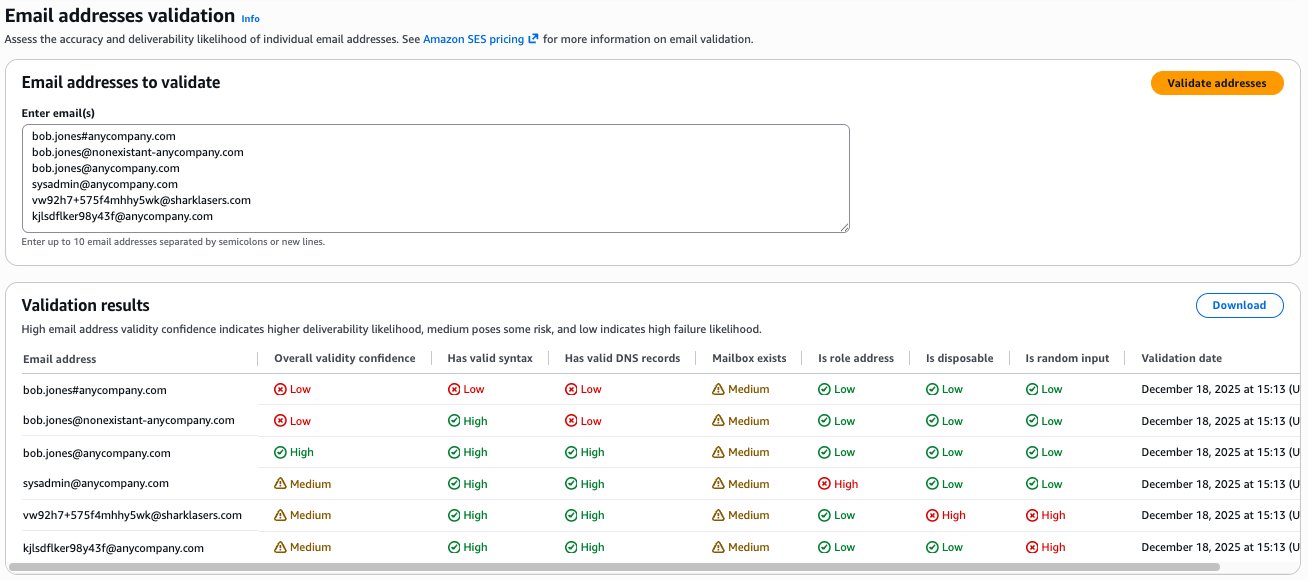Click the red Low icon in bob.jones#anycompany.com overall validity
1308x580 pixels.
(280, 390)
